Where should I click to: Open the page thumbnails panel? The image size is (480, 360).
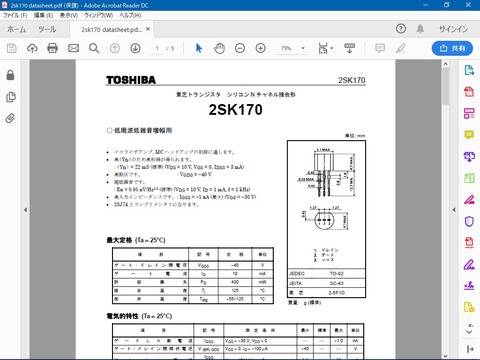(11, 97)
